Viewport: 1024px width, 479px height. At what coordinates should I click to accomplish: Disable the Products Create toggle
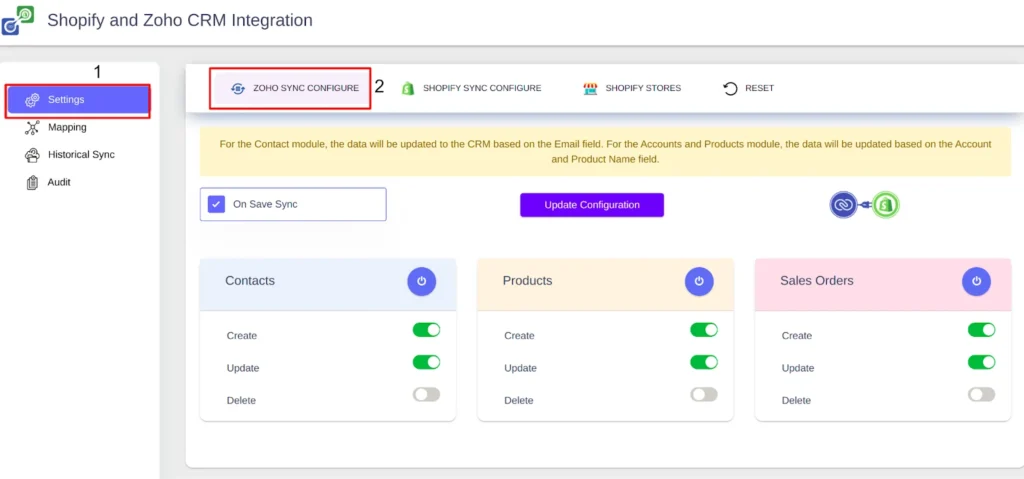[x=704, y=330]
